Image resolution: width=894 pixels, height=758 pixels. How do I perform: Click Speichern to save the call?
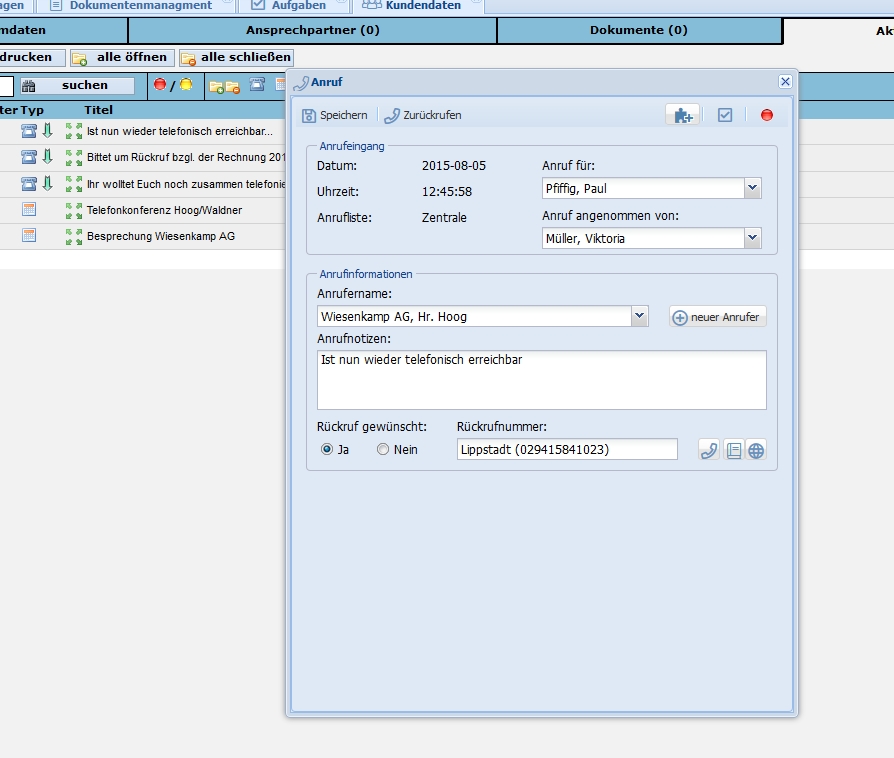(335, 115)
